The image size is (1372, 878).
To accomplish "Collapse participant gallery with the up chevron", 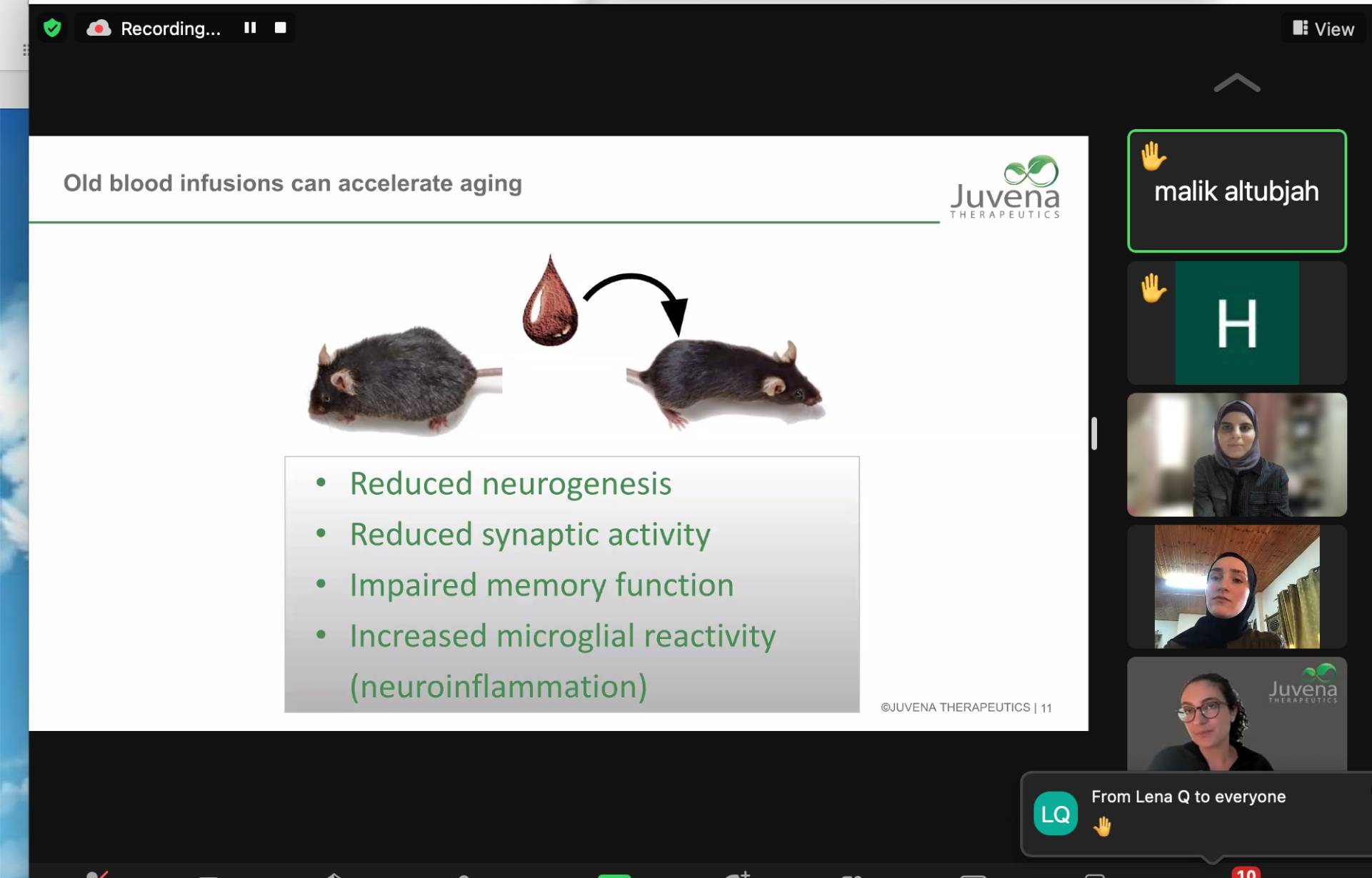I will click(1237, 84).
